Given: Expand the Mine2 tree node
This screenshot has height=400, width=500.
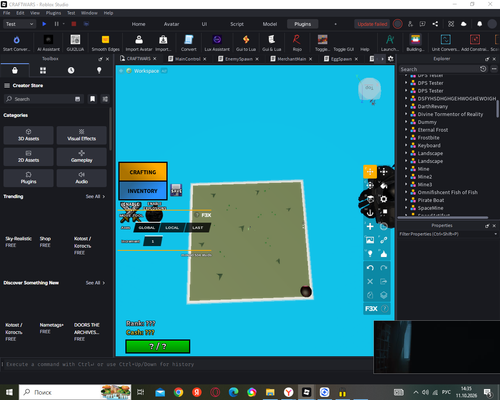Looking at the screenshot, I should tap(406, 177).
